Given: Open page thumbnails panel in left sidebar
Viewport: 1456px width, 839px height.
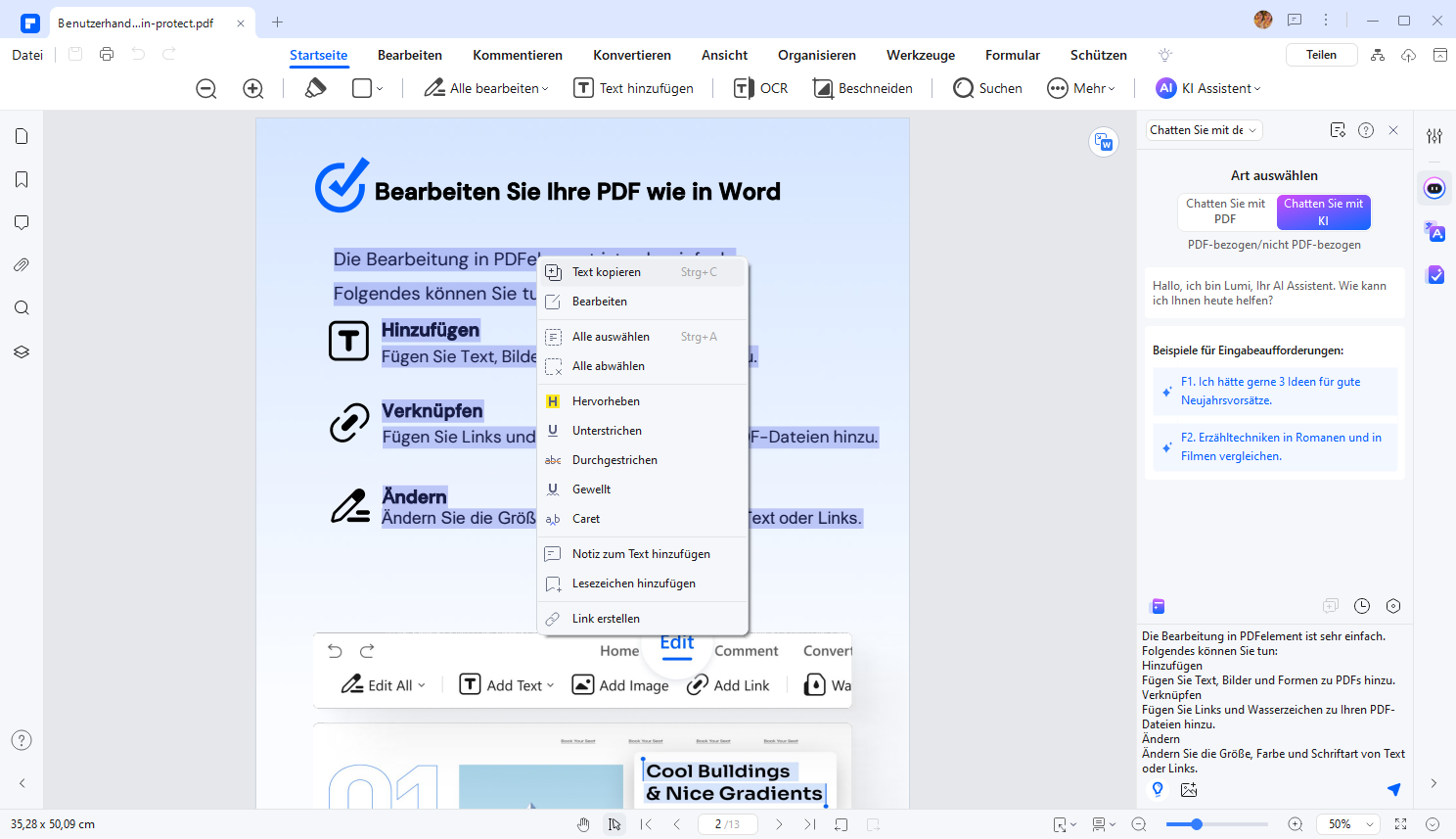Looking at the screenshot, I should click(x=22, y=136).
